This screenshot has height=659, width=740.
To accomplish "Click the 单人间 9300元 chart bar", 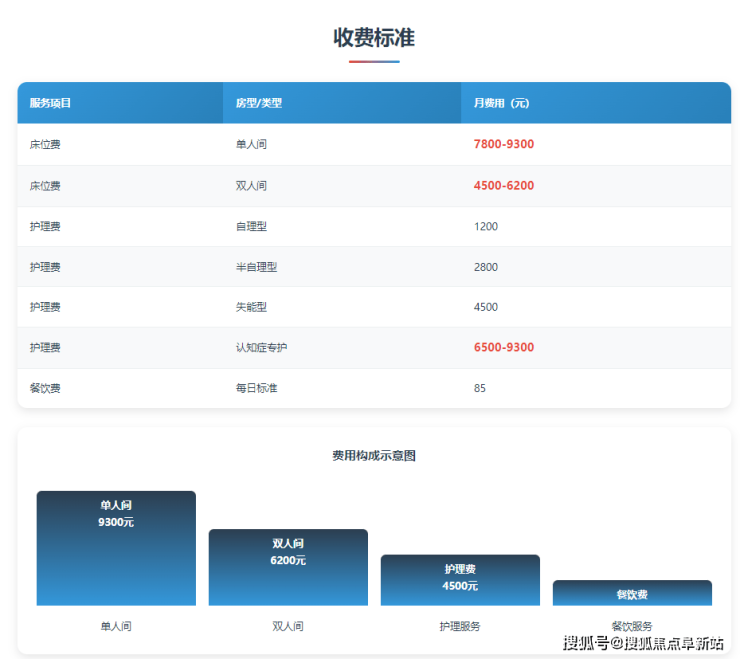I will [x=116, y=548].
